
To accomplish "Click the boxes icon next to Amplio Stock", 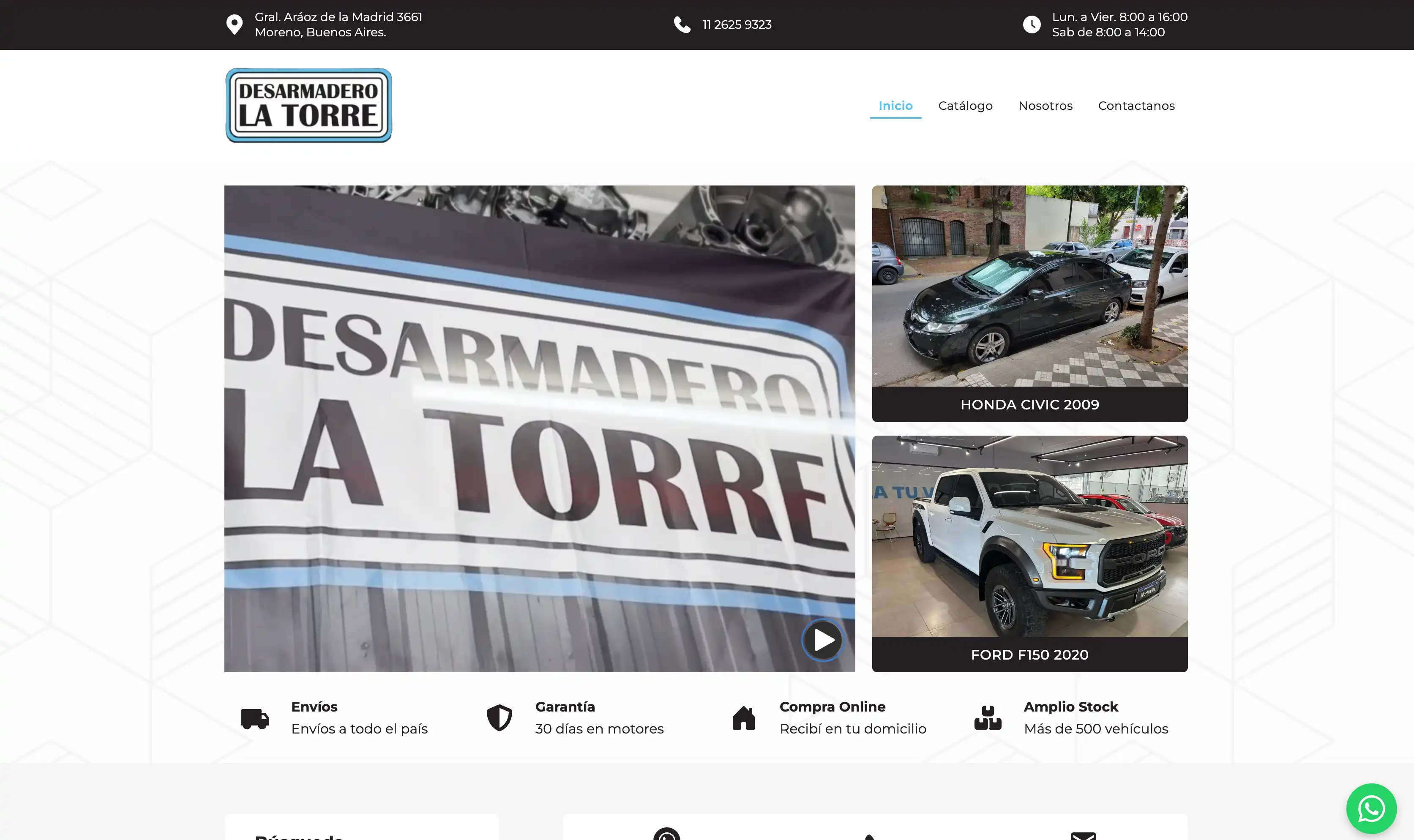I will tap(988, 718).
